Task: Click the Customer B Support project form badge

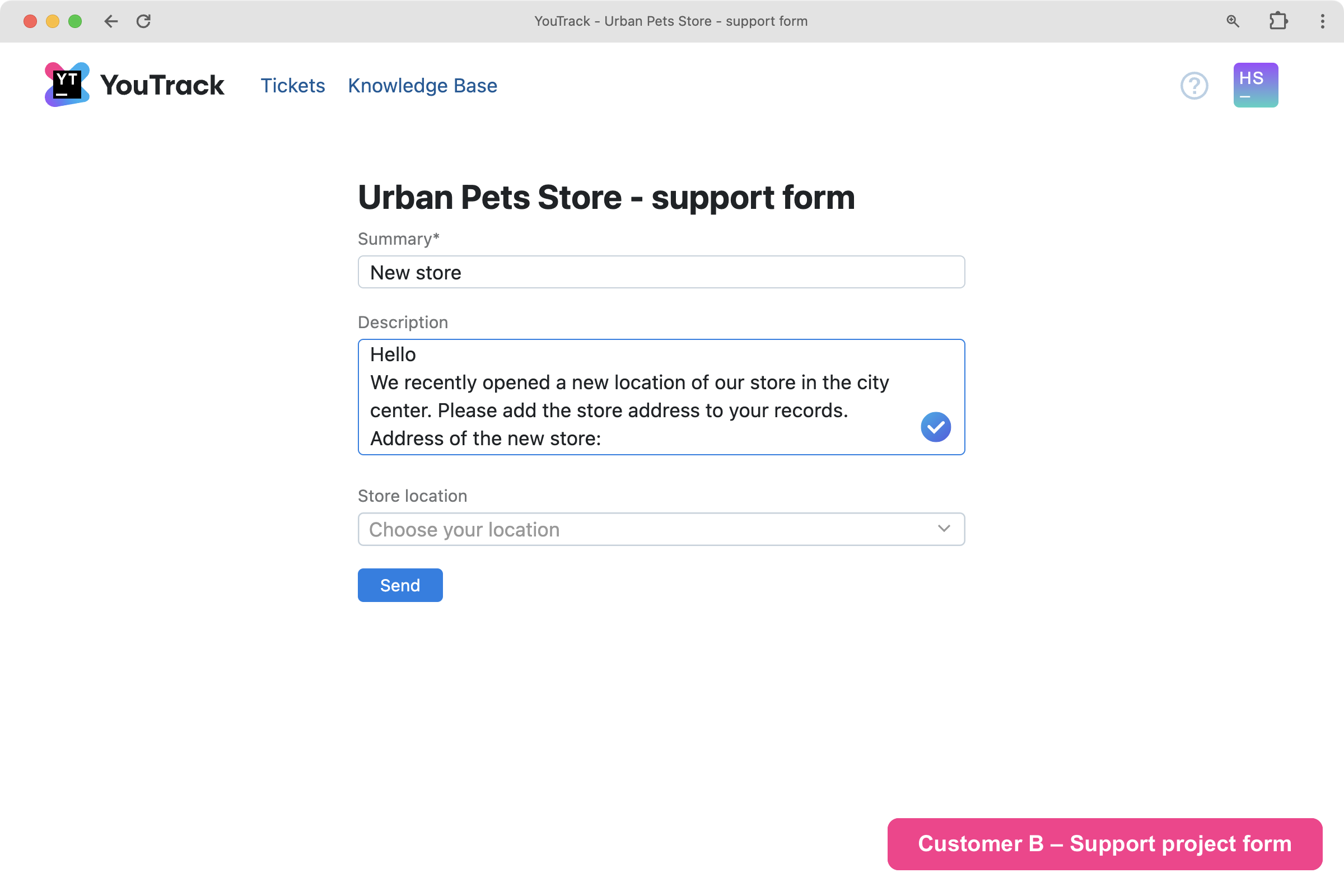Action: pyautogui.click(x=1104, y=843)
